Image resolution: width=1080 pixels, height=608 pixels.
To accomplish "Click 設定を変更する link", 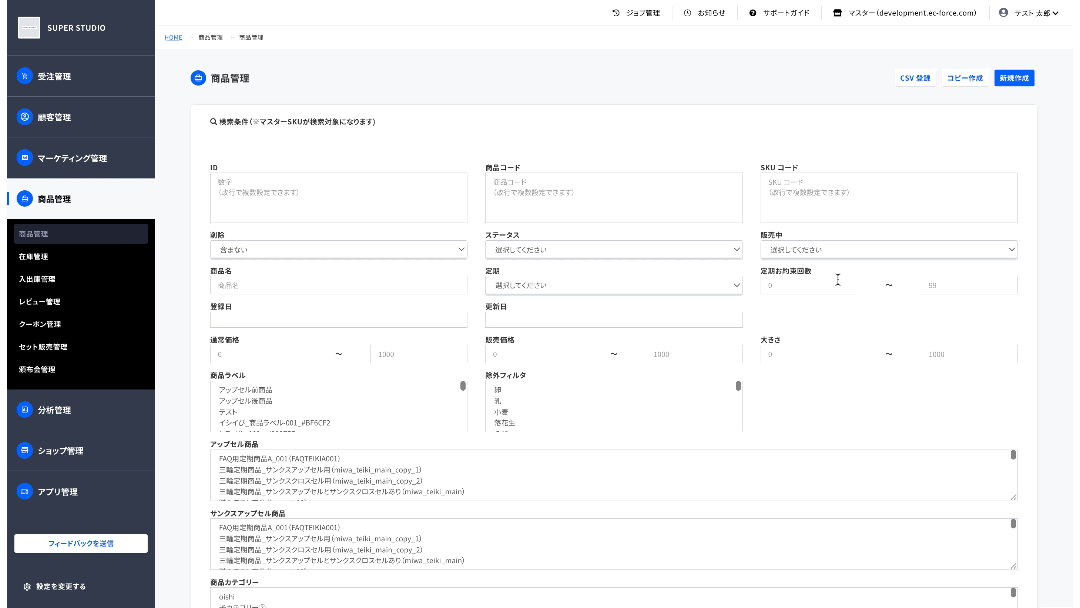I will pyautogui.click(x=61, y=587).
